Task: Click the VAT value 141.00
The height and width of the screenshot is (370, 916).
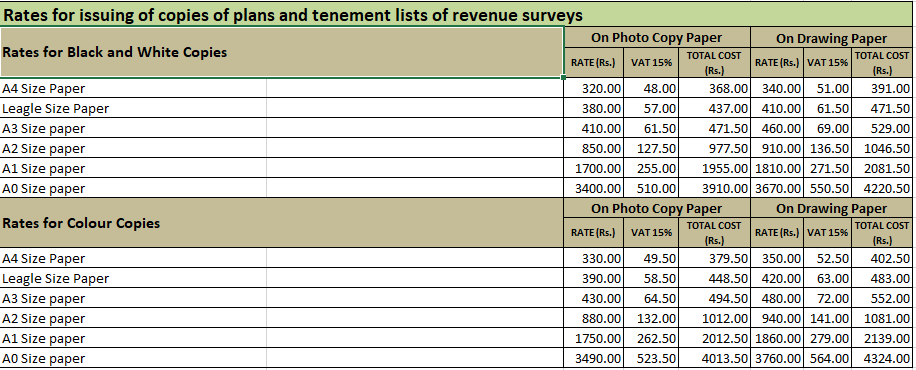Action: [828, 319]
